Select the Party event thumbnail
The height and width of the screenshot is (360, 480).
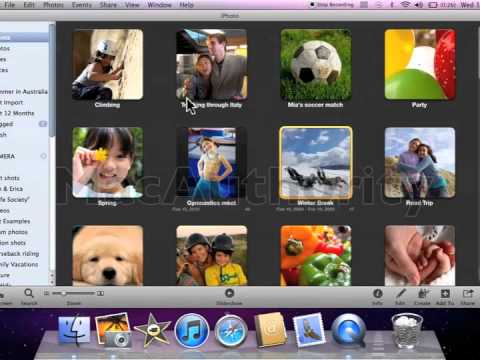click(420, 64)
